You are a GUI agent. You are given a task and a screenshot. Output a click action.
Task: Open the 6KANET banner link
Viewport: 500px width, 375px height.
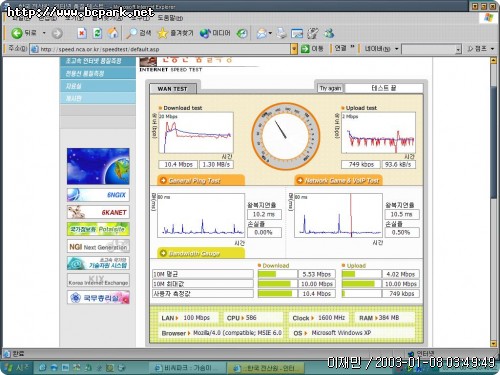(98, 212)
